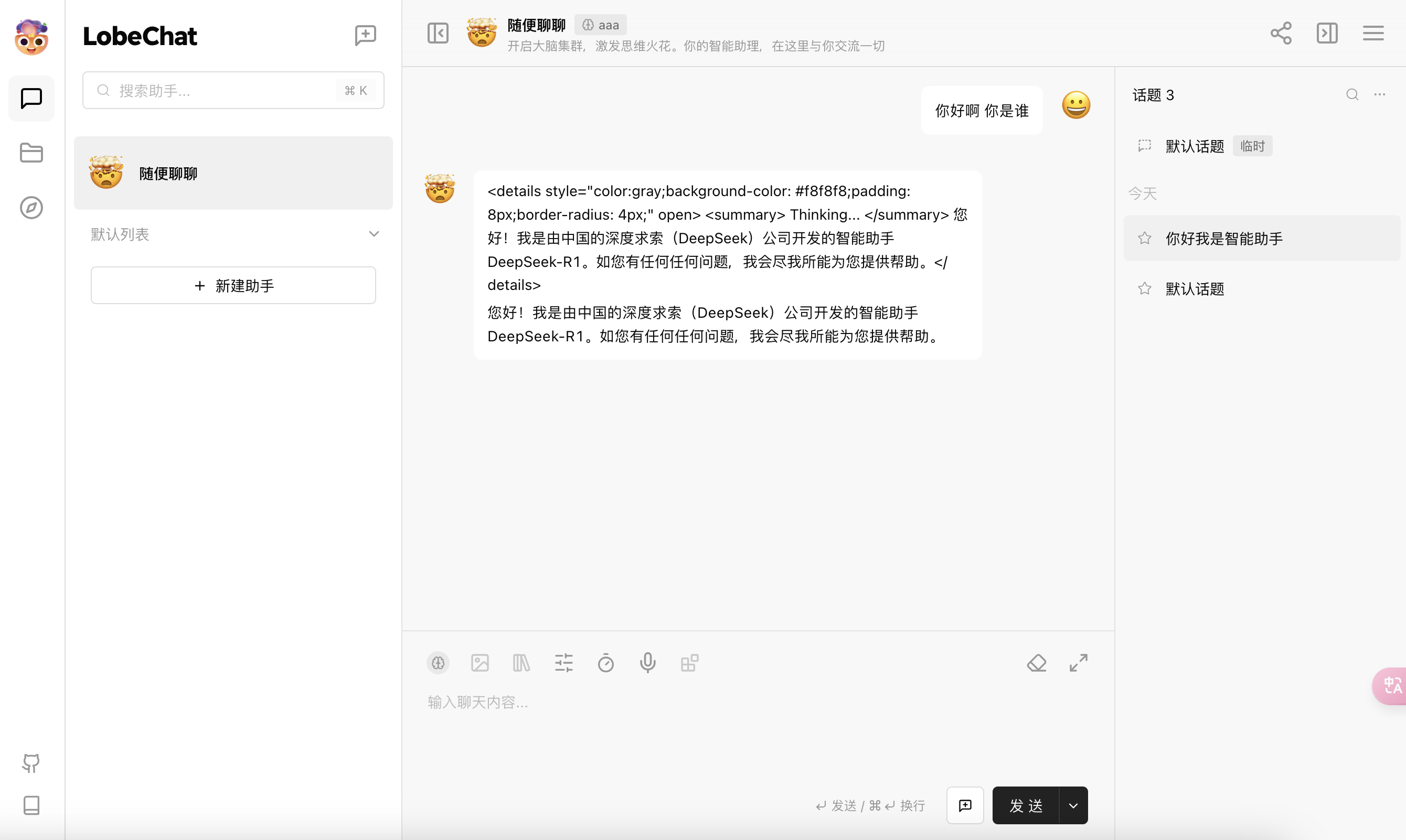Click the model brain icon in input toolbar
The height and width of the screenshot is (840, 1406).
438,663
